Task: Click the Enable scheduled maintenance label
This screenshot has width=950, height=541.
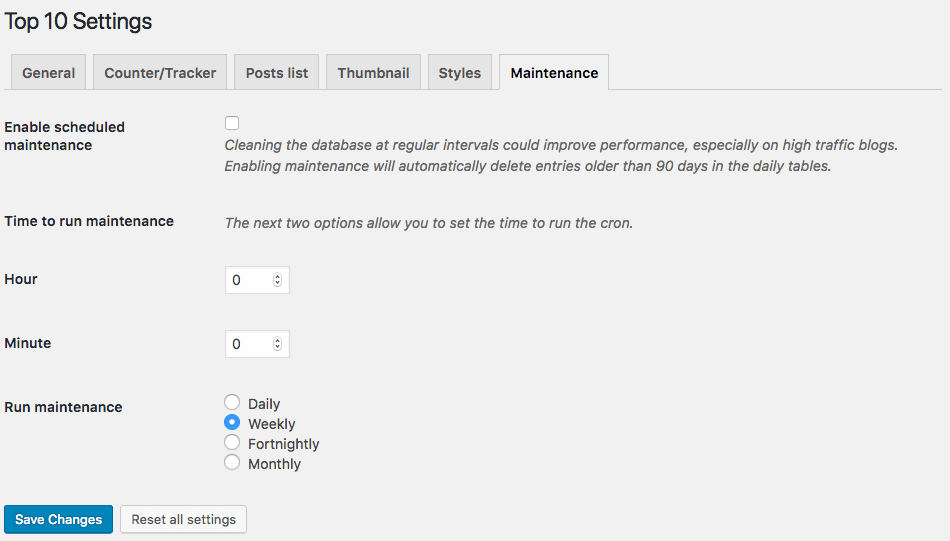Action: click(x=65, y=136)
